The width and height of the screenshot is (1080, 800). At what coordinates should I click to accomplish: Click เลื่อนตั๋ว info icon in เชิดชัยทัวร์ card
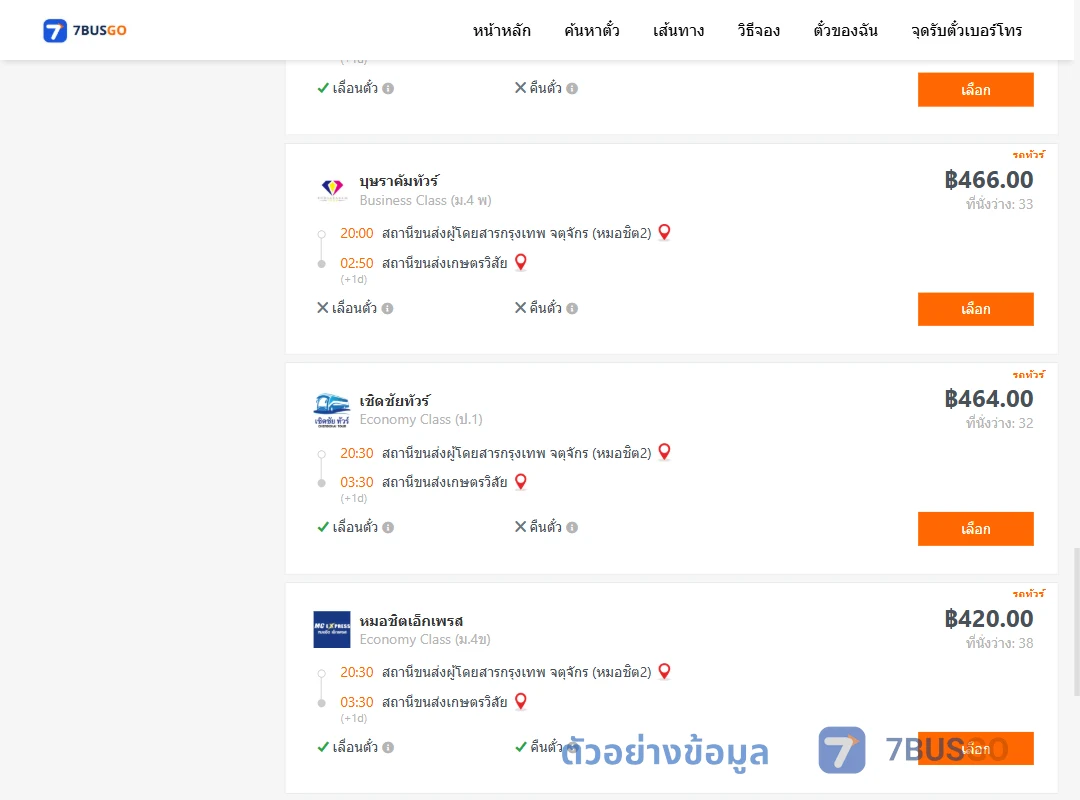point(388,528)
